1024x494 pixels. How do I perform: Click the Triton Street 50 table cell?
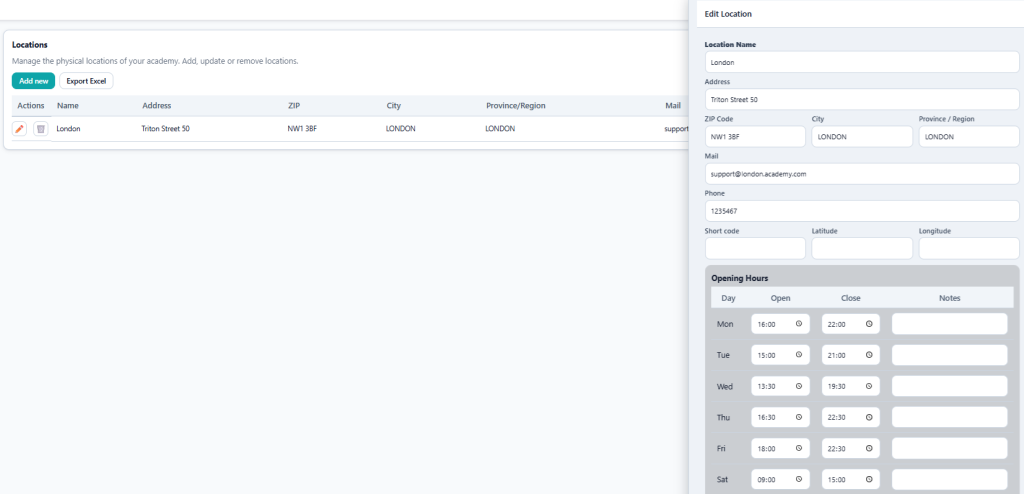tap(166, 129)
